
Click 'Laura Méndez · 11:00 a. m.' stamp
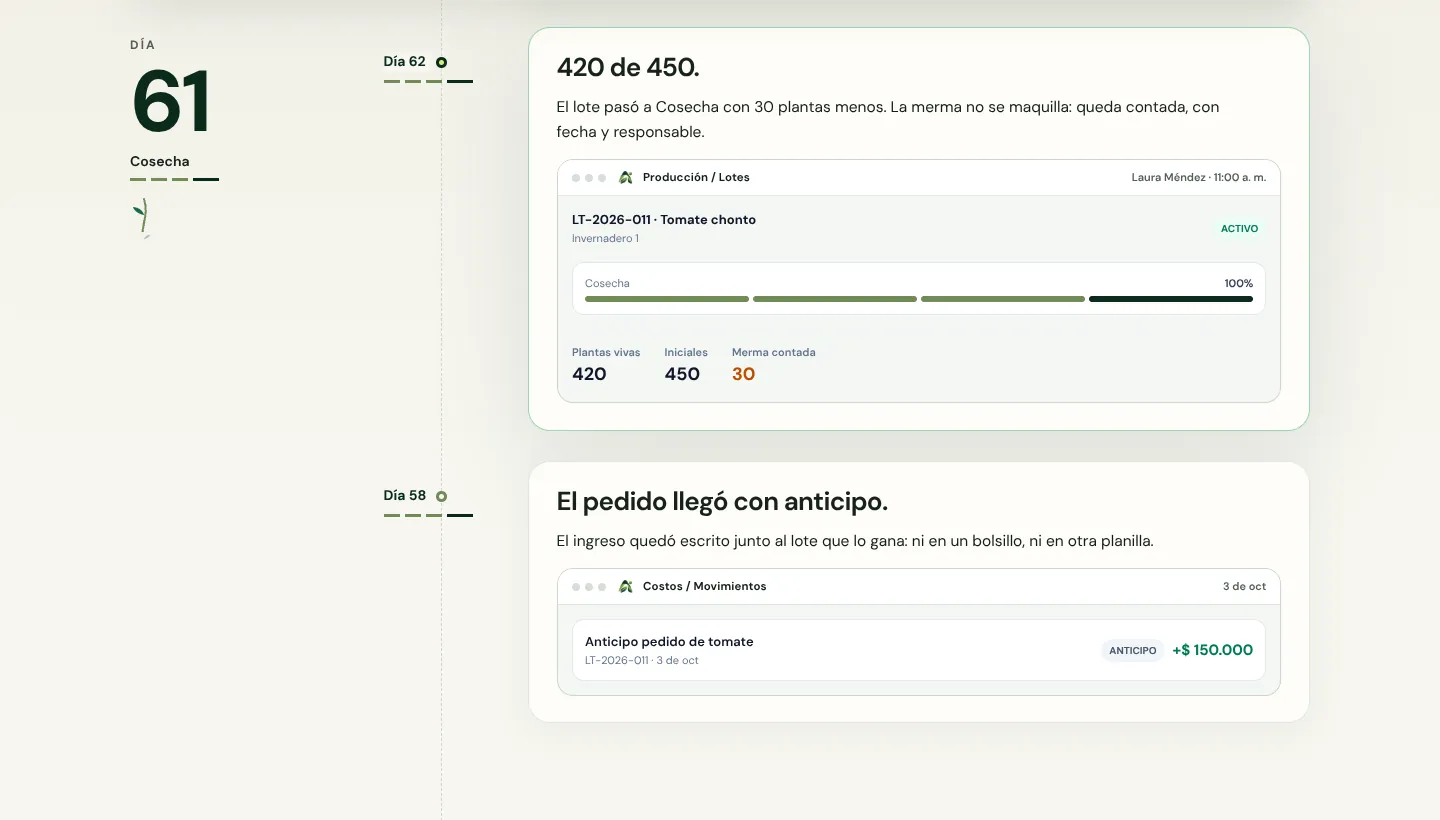click(1199, 177)
